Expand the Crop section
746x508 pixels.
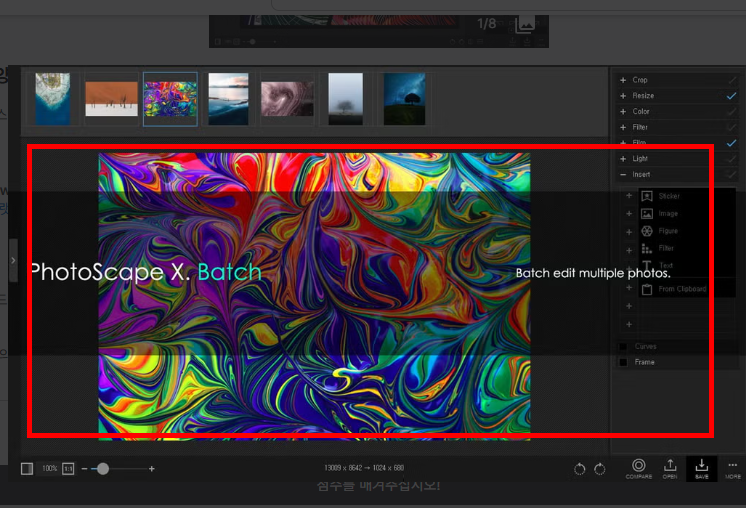[x=623, y=80]
